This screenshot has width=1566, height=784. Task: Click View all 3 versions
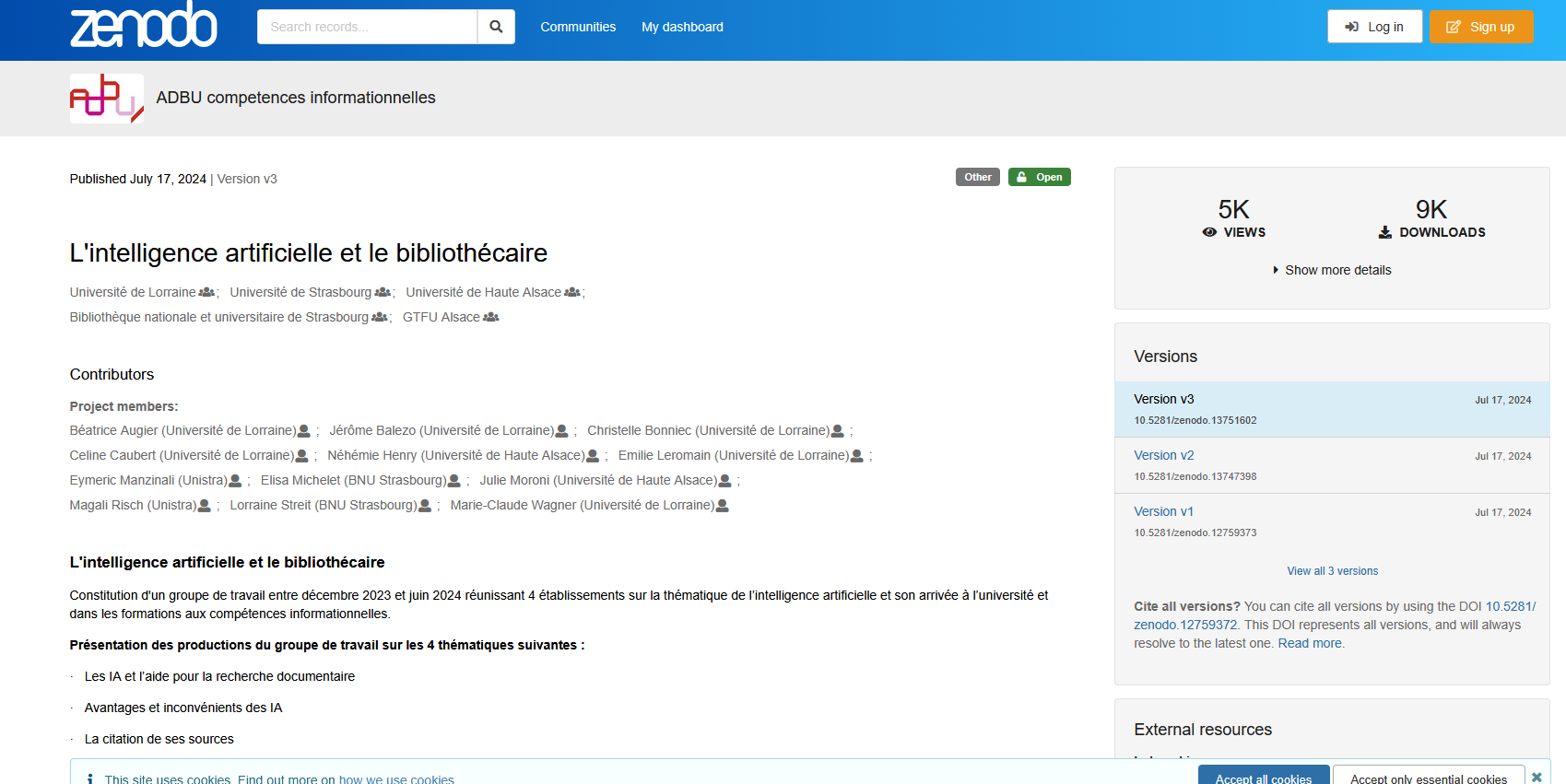pyautogui.click(x=1333, y=571)
